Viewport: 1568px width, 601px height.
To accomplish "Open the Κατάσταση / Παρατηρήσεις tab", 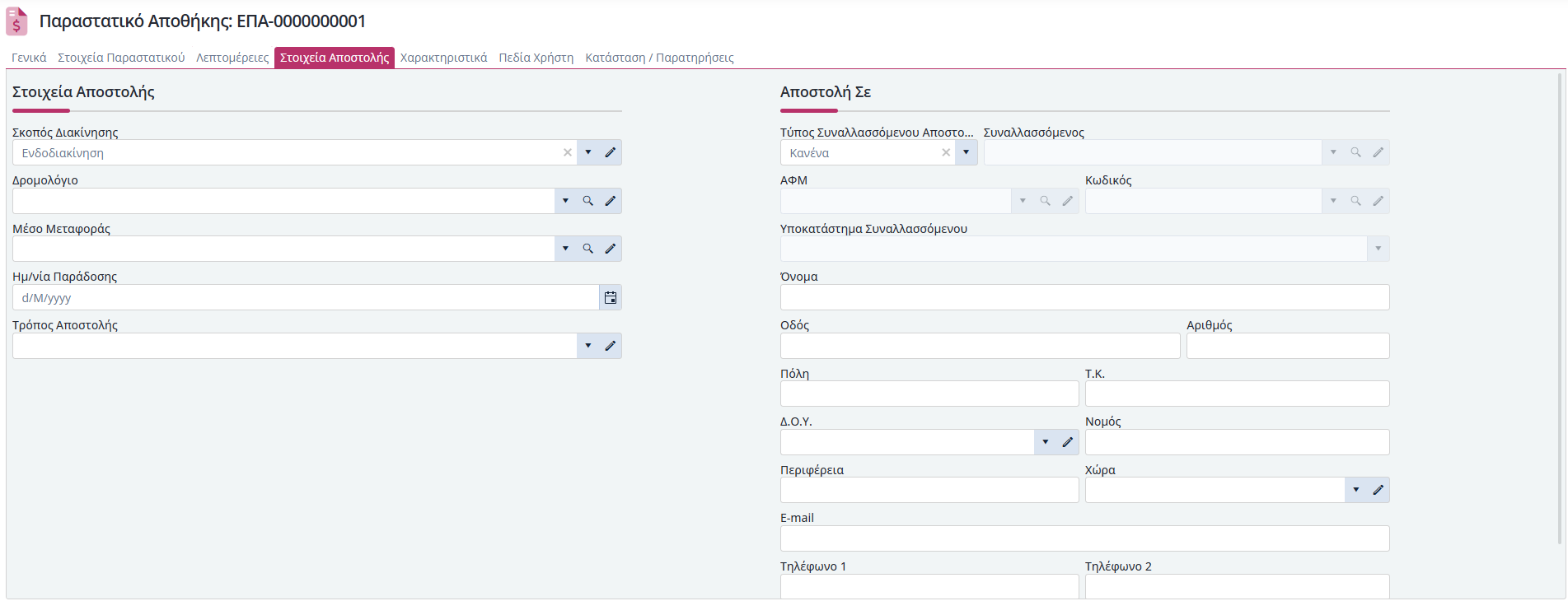I will pyautogui.click(x=659, y=58).
